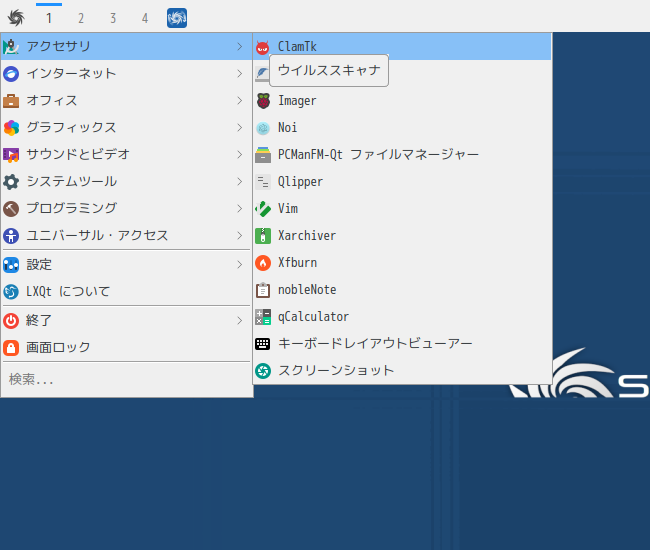Open the Imager menu entry
This screenshot has width=650, height=550.
click(x=402, y=101)
